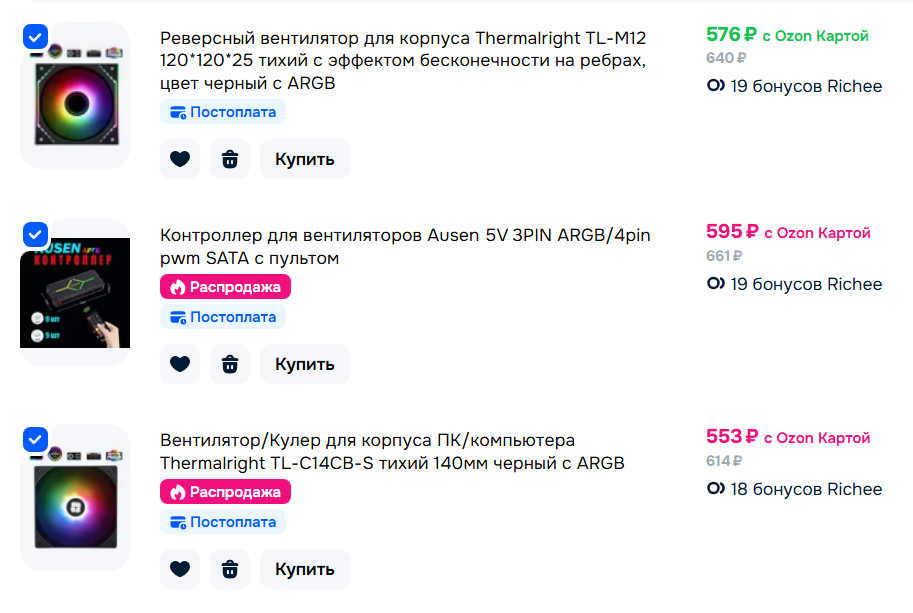Toggle checkbox for Thermalright TL-C14CB-S fan
This screenshot has height=613, width=913.
tap(35, 440)
